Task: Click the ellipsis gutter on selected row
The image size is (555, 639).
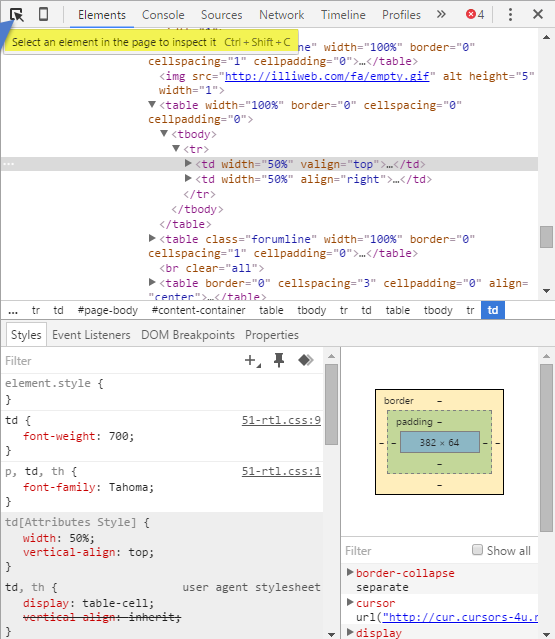Action: click(9, 164)
